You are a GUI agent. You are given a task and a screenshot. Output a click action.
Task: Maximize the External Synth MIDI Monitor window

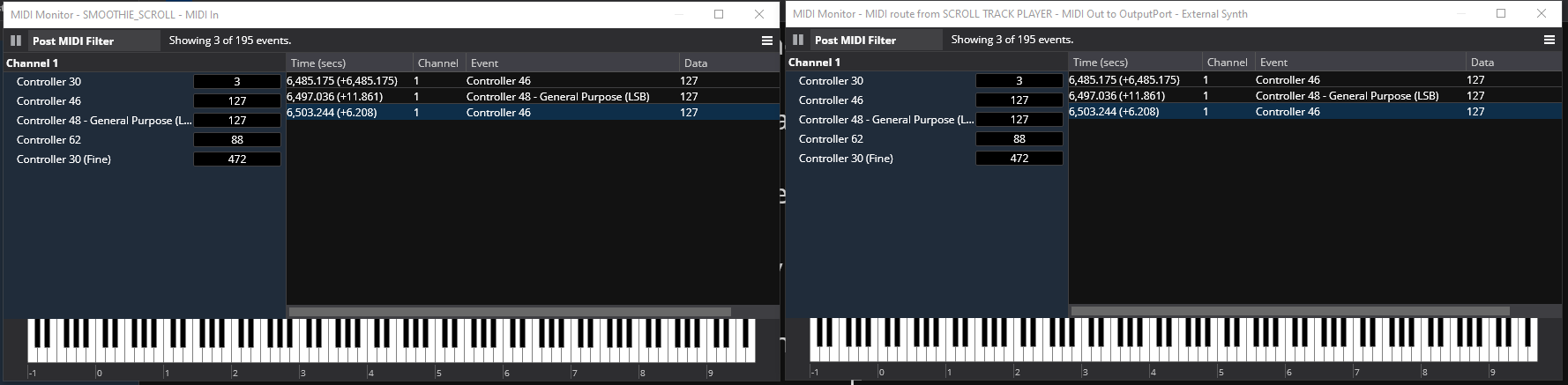click(x=1501, y=13)
